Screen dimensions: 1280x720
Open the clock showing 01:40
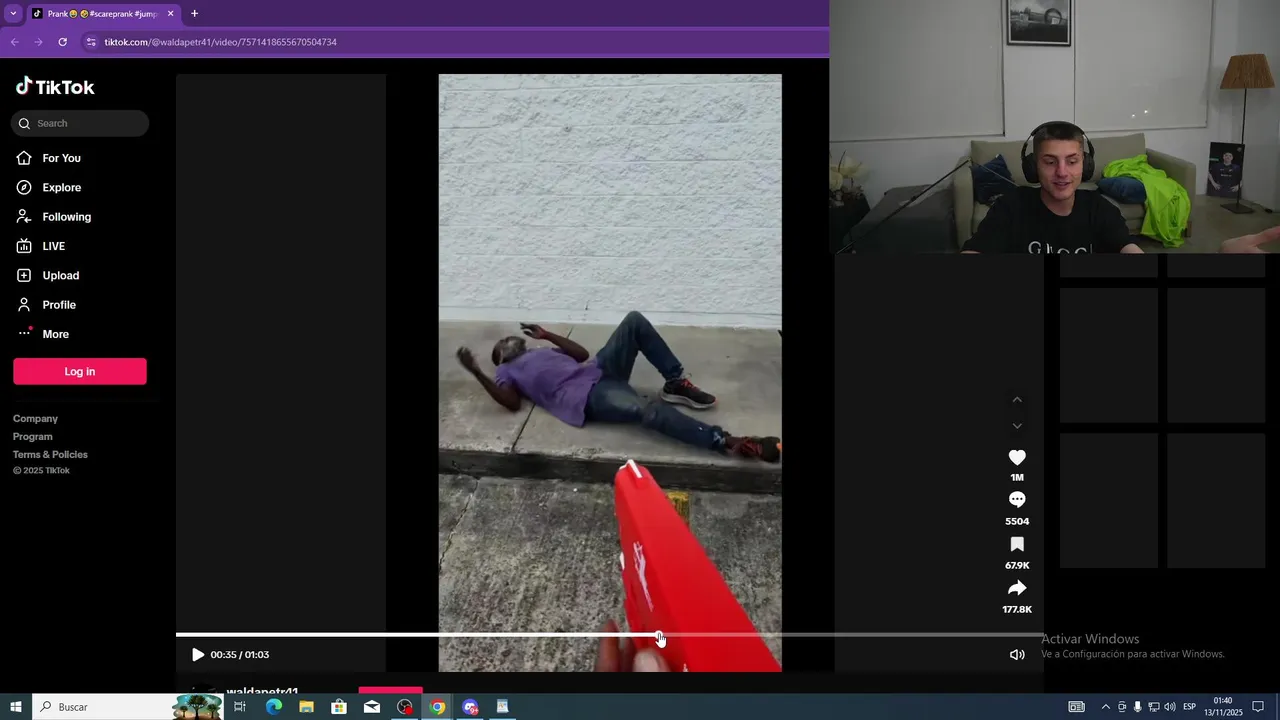coord(1222,707)
